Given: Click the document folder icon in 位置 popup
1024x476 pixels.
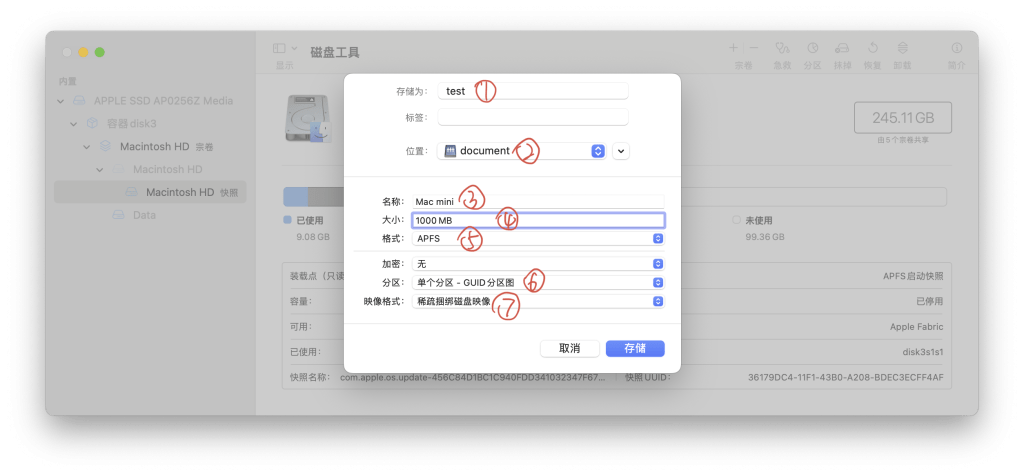Looking at the screenshot, I should point(450,151).
